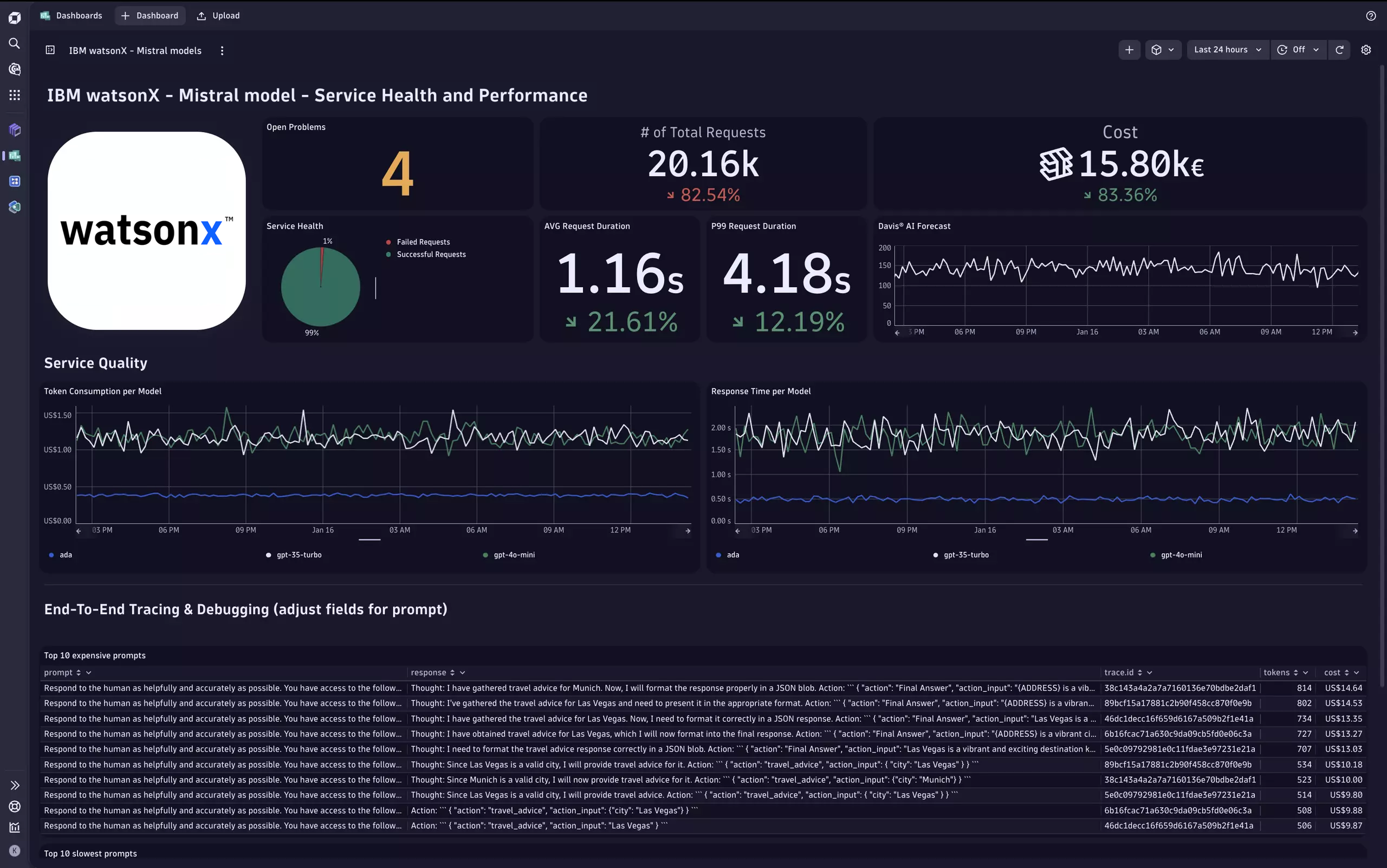Screen dimensions: 1387x868
Task: Refresh the dashboard with the reload icon
Action: tap(1339, 49)
